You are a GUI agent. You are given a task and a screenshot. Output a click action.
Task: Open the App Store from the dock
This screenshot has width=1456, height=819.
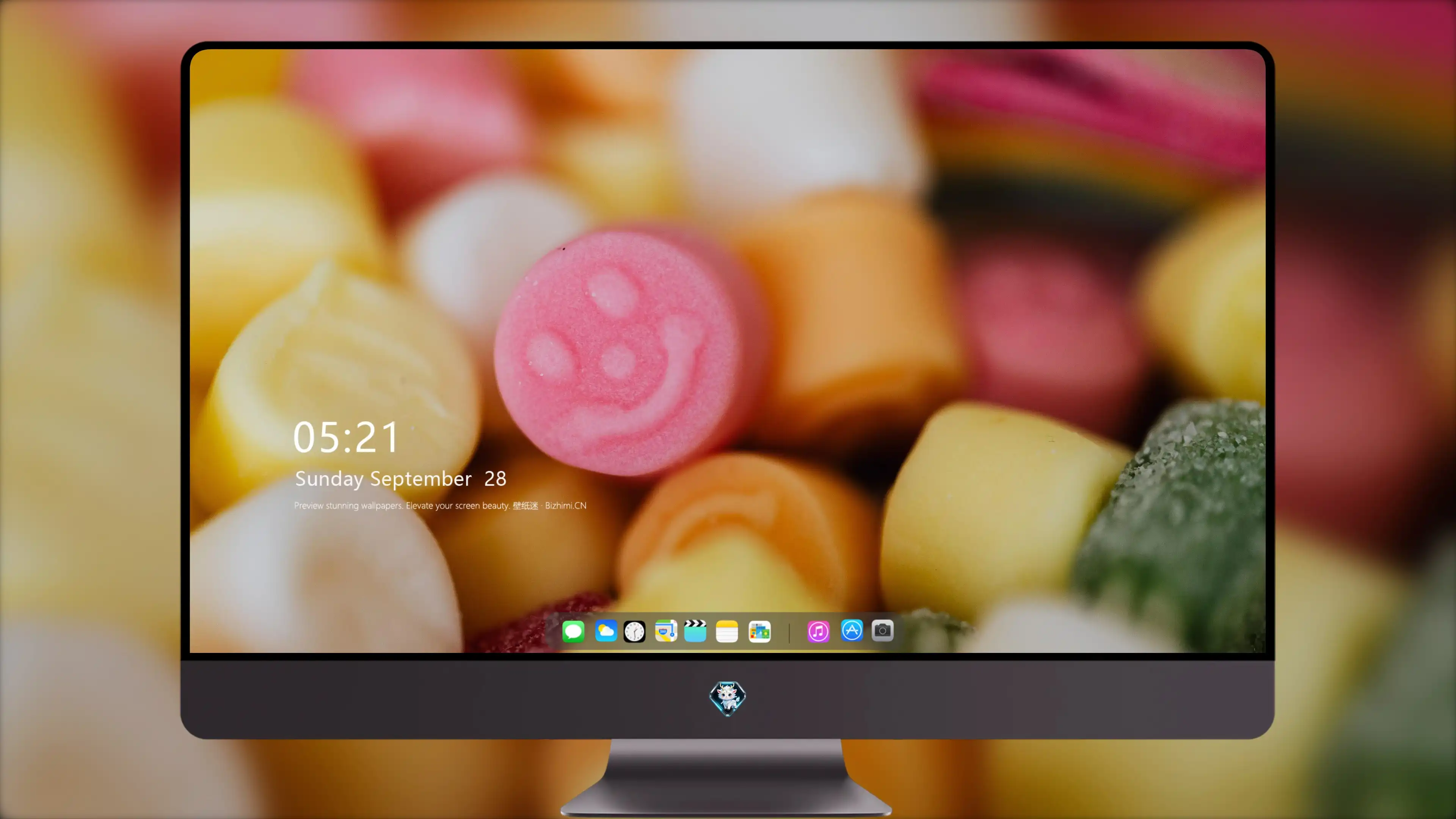point(852,630)
